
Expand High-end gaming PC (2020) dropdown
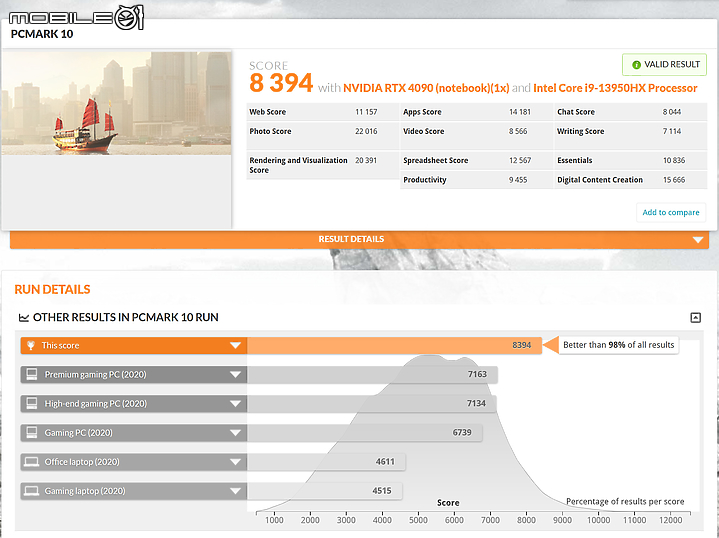[235, 404]
